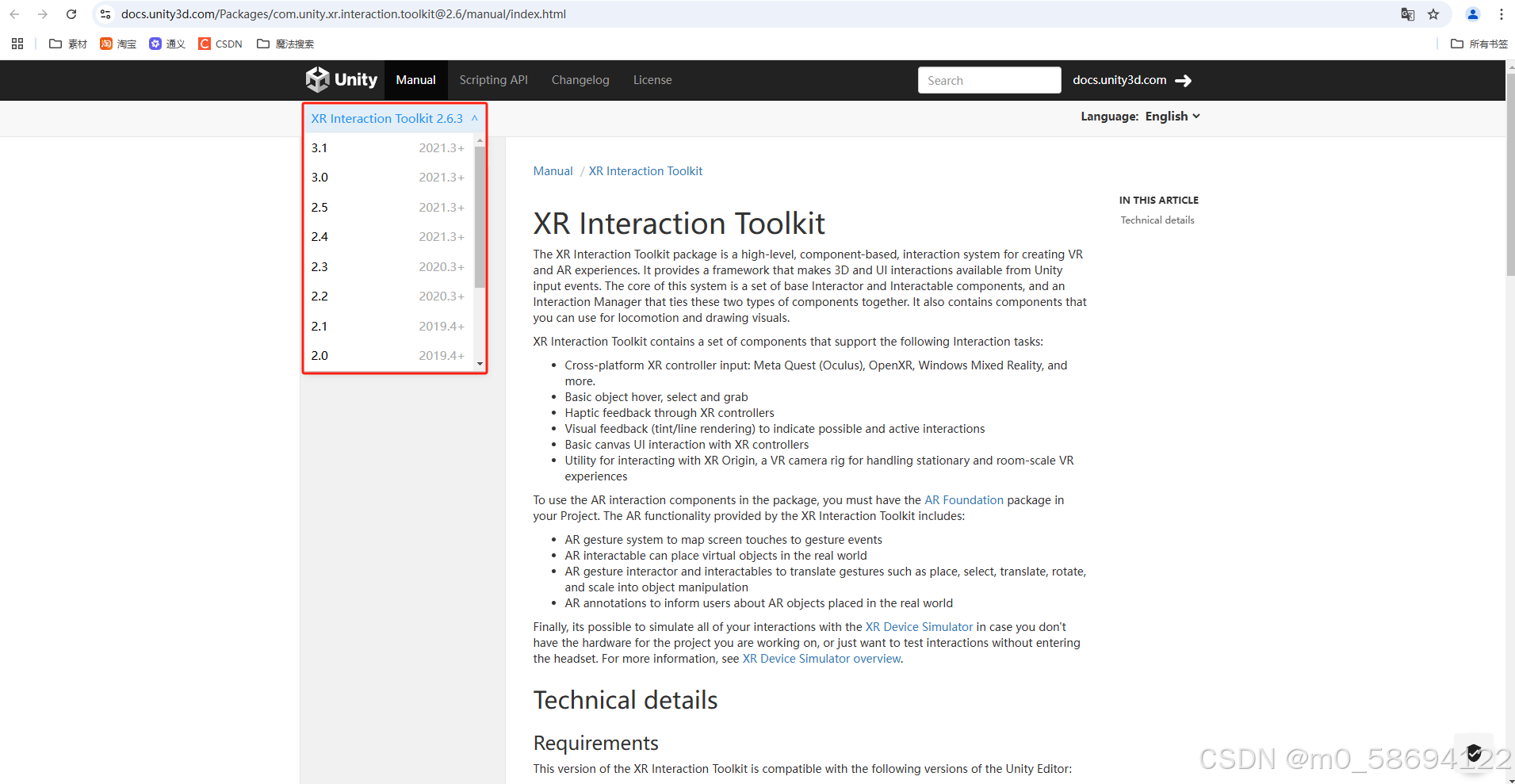Refresh the page with the reload icon
The width and height of the screenshot is (1515, 784).
(x=71, y=13)
